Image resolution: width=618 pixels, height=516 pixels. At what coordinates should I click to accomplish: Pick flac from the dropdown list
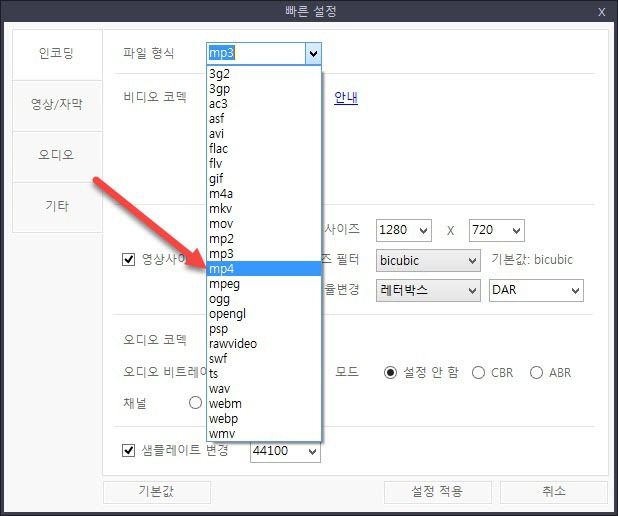pos(264,149)
